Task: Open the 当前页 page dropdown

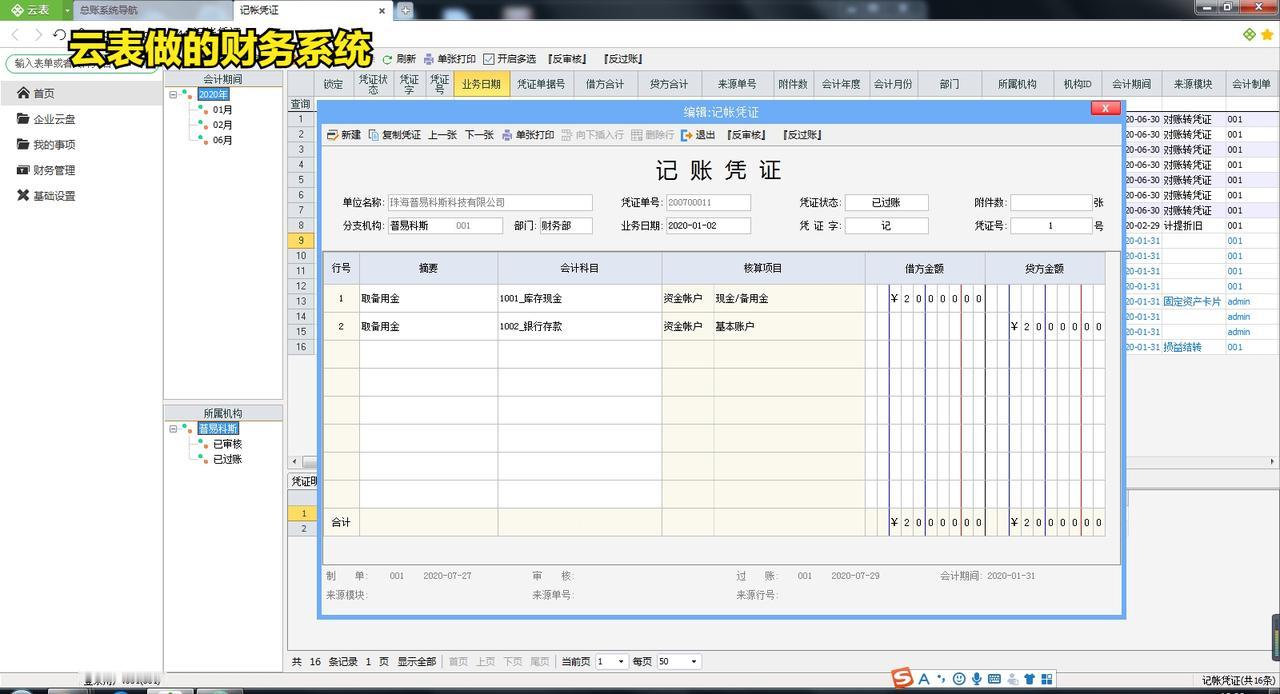Action: (x=621, y=661)
